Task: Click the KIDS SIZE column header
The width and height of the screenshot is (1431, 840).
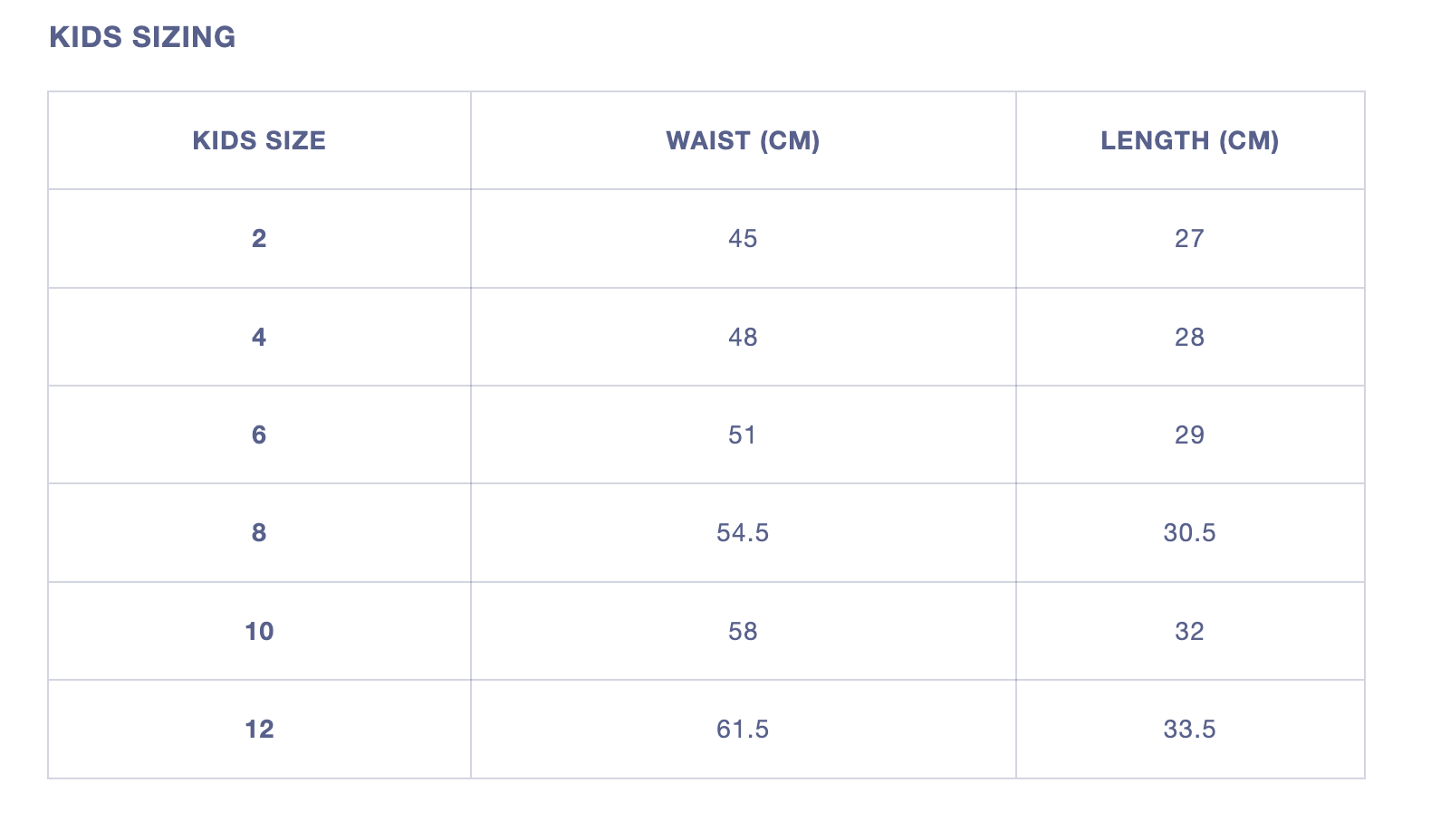Action: click(x=259, y=141)
